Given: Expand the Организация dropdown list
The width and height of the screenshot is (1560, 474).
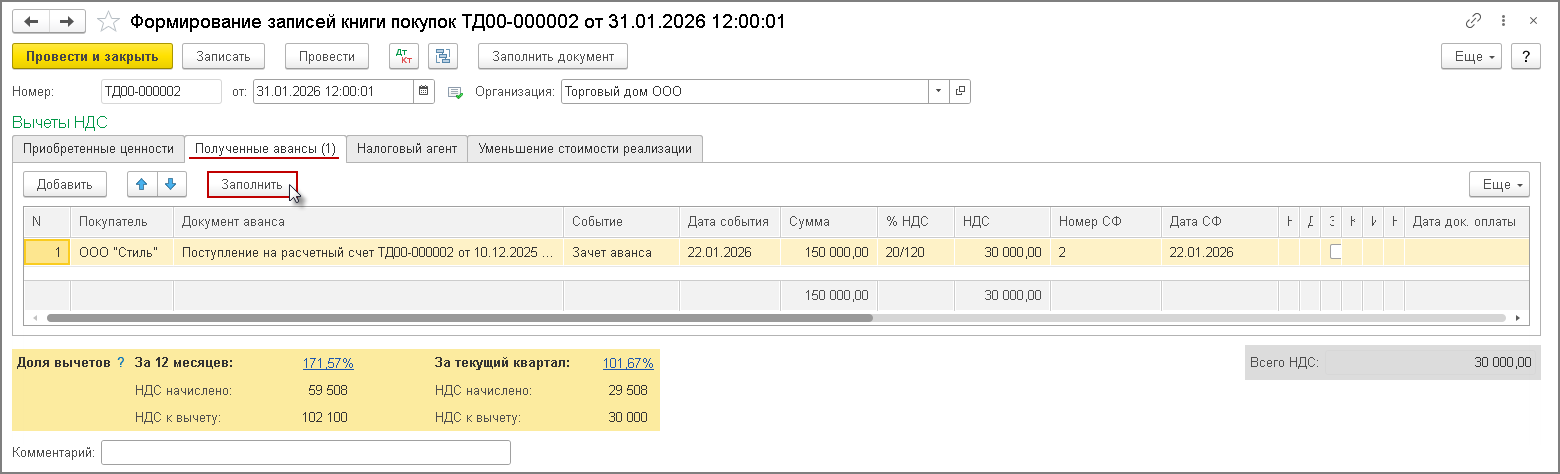Looking at the screenshot, I should point(939,91).
